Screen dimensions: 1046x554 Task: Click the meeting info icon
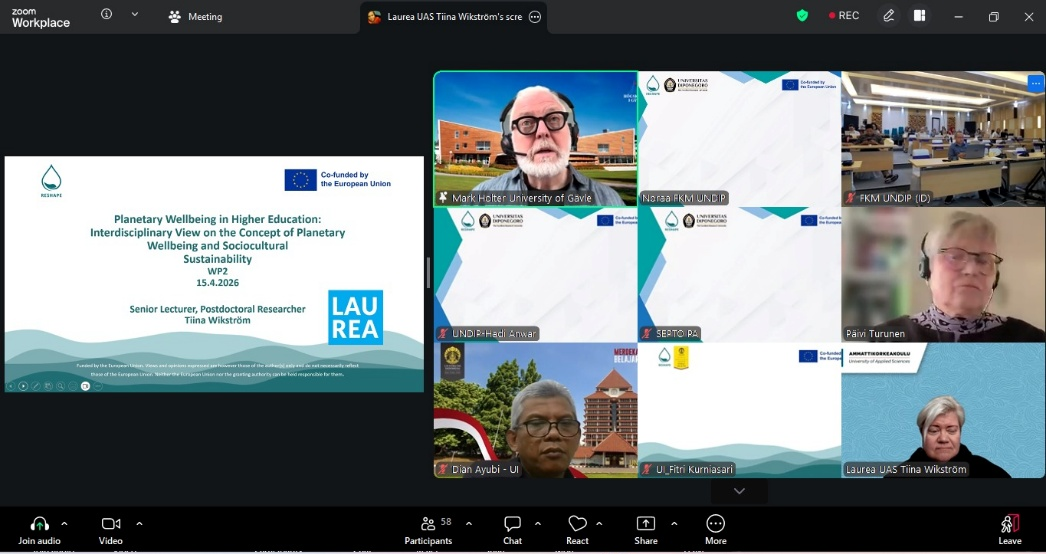107,16
